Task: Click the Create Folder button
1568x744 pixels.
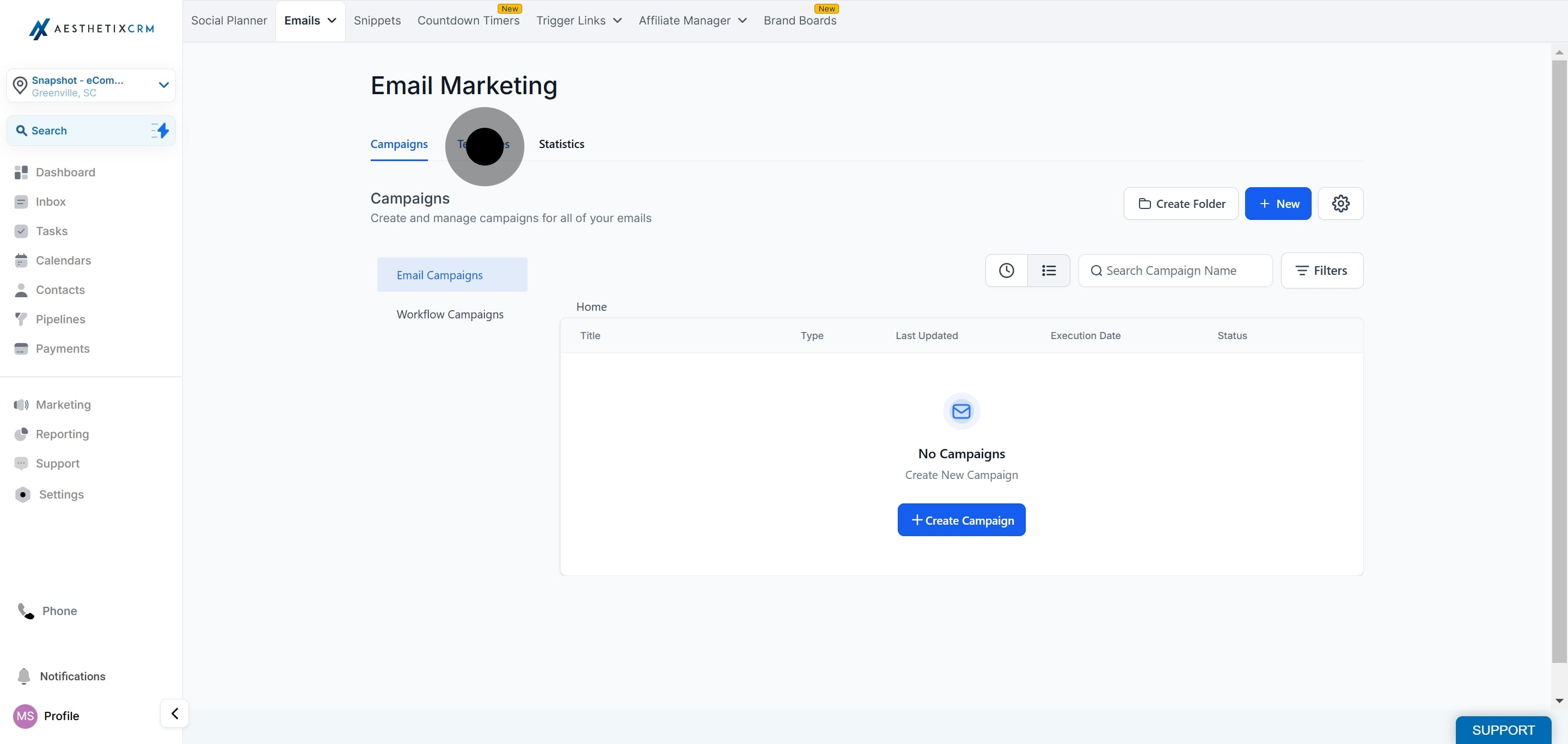Action: [x=1180, y=203]
